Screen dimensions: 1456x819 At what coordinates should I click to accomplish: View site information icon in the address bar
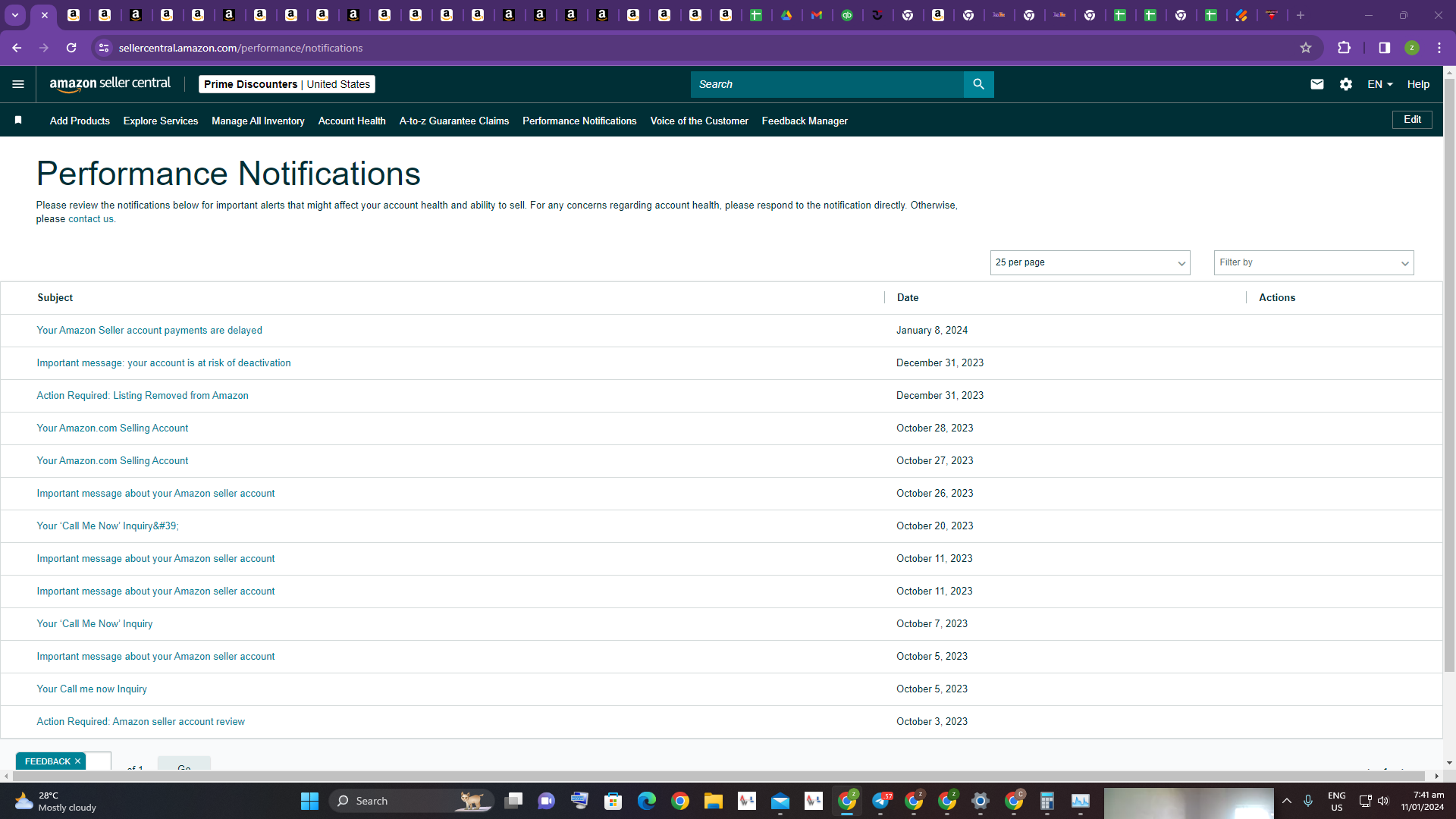[104, 48]
